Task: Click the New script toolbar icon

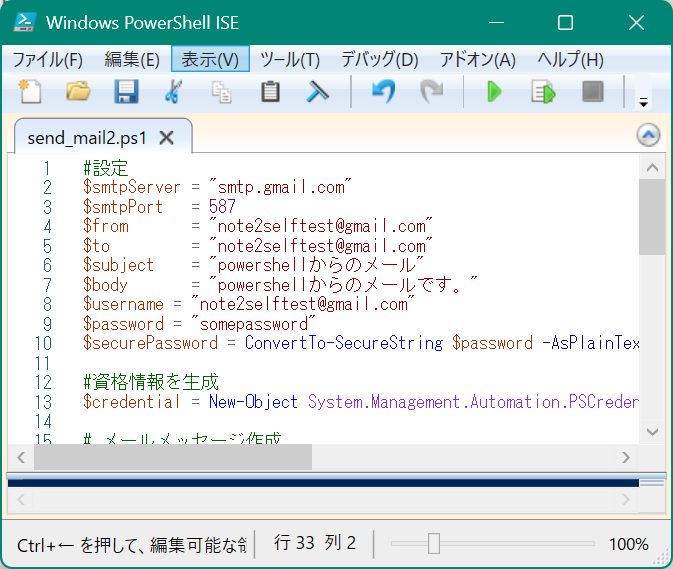Action: (x=30, y=93)
